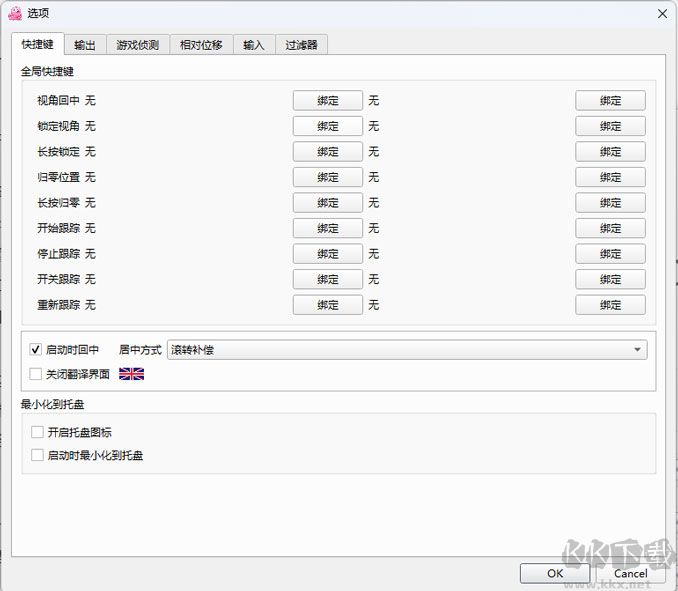Click the 开始跟踪 row label
The height and width of the screenshot is (591, 678).
click(x=58, y=228)
